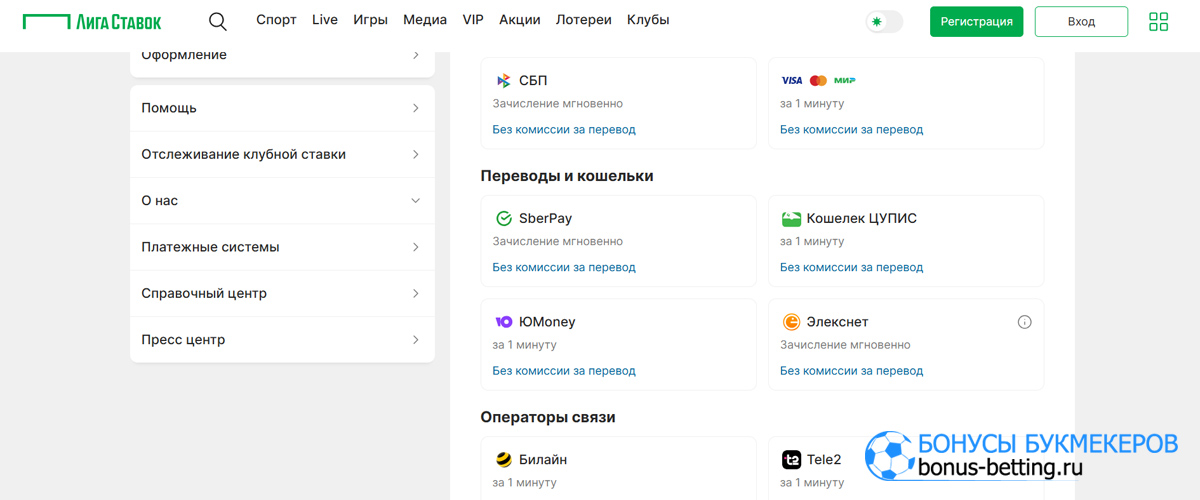Screen dimensions: 1200x500
Task: Click the Регистрация button
Action: [976, 21]
